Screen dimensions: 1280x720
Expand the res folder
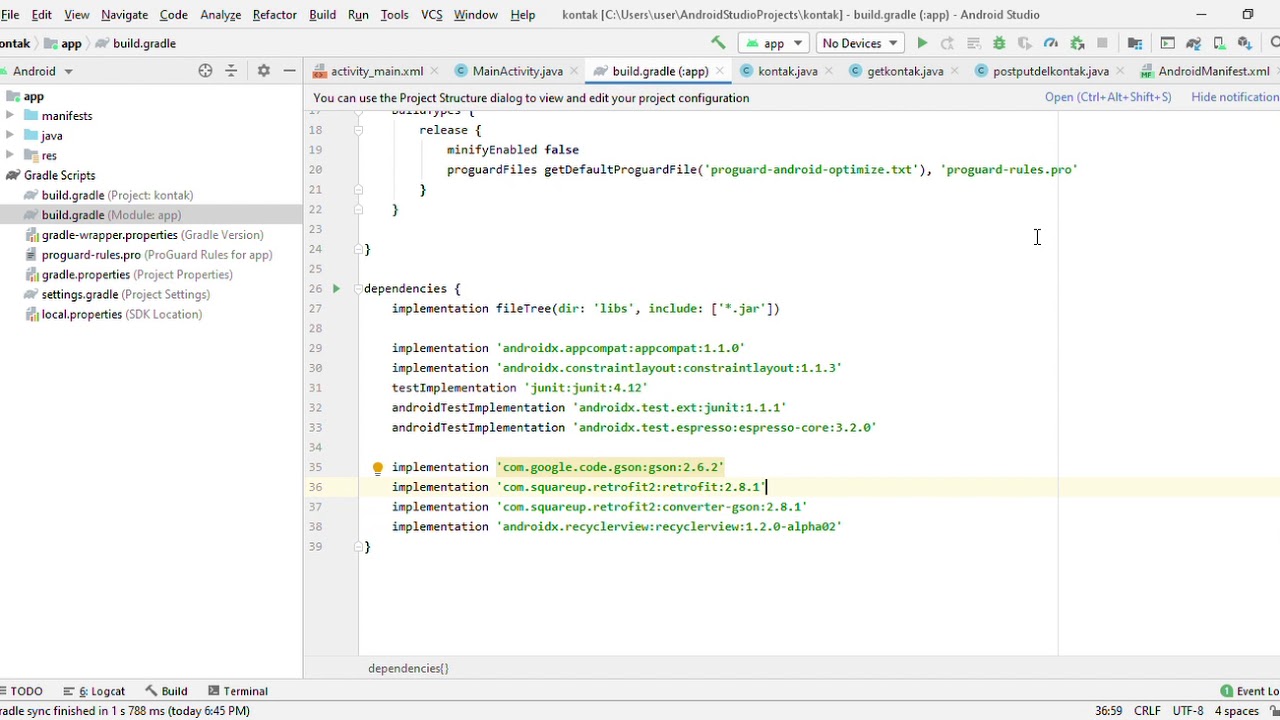click(10, 155)
